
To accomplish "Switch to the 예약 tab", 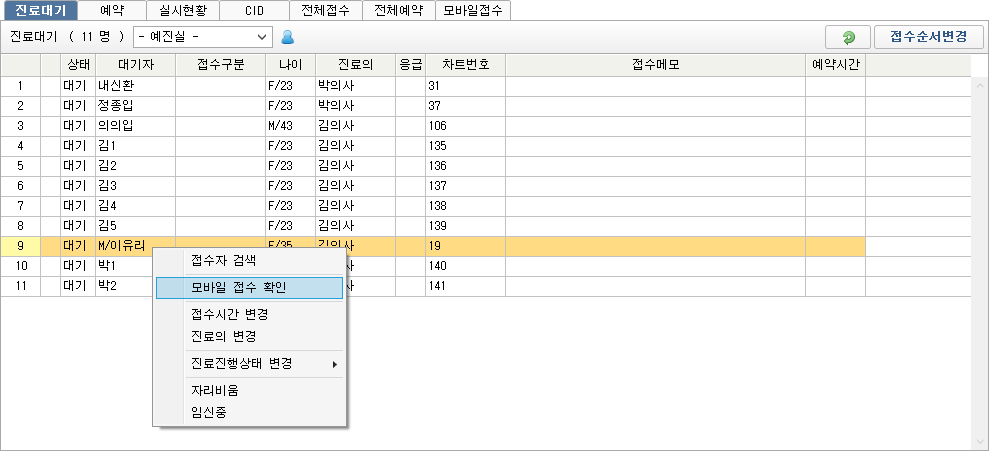I will point(112,10).
